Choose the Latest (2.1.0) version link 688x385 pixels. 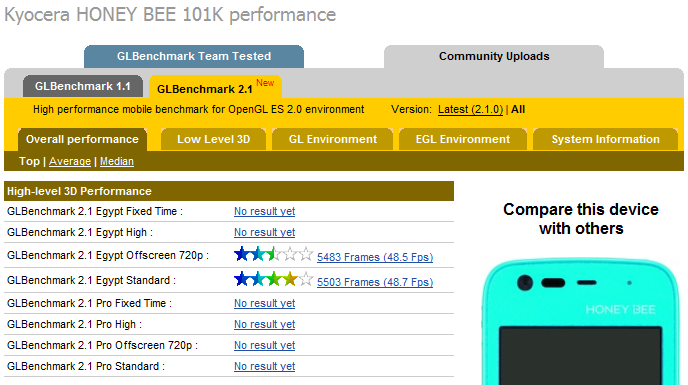(470, 109)
